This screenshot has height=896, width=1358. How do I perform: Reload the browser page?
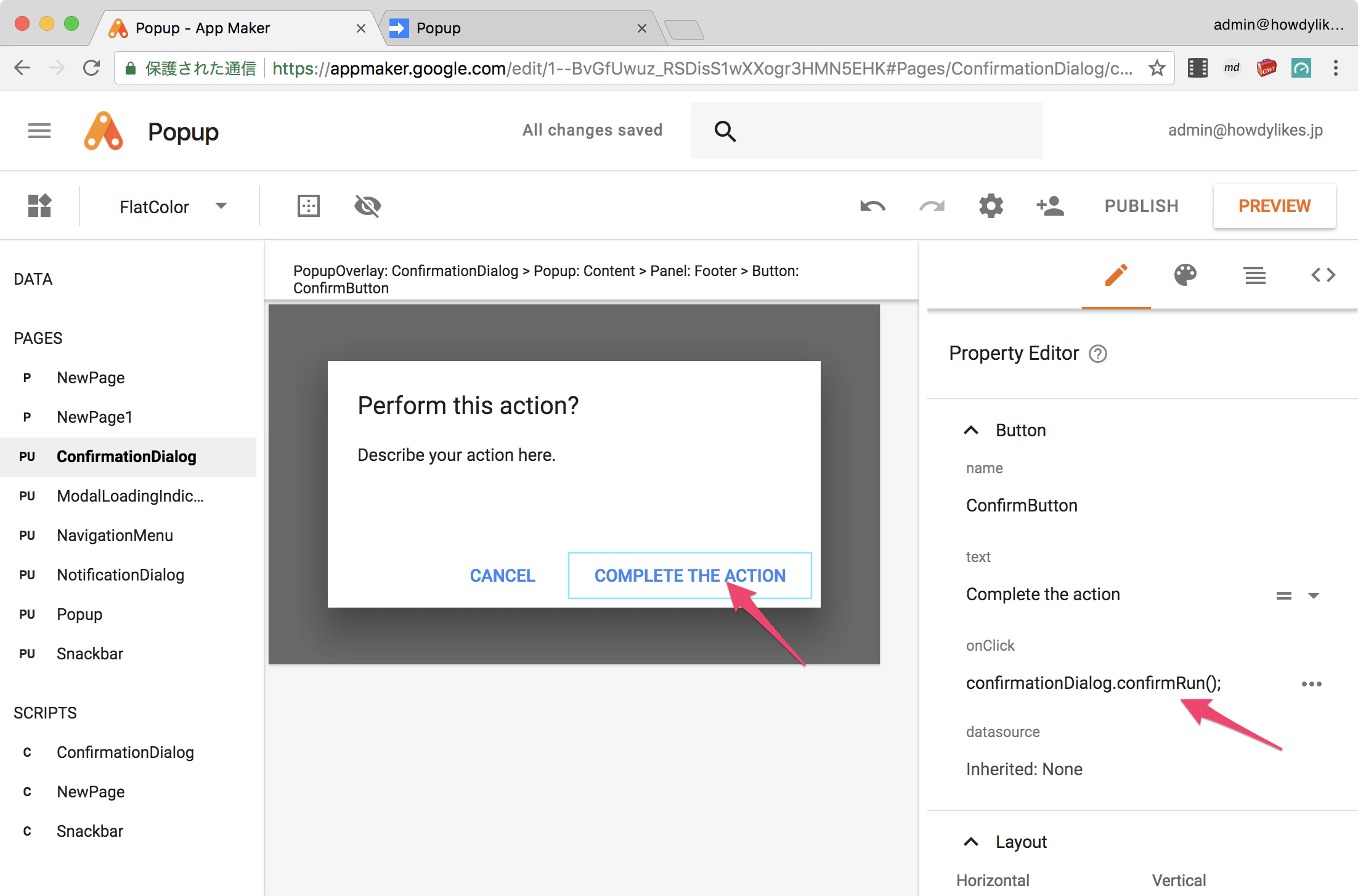click(91, 68)
